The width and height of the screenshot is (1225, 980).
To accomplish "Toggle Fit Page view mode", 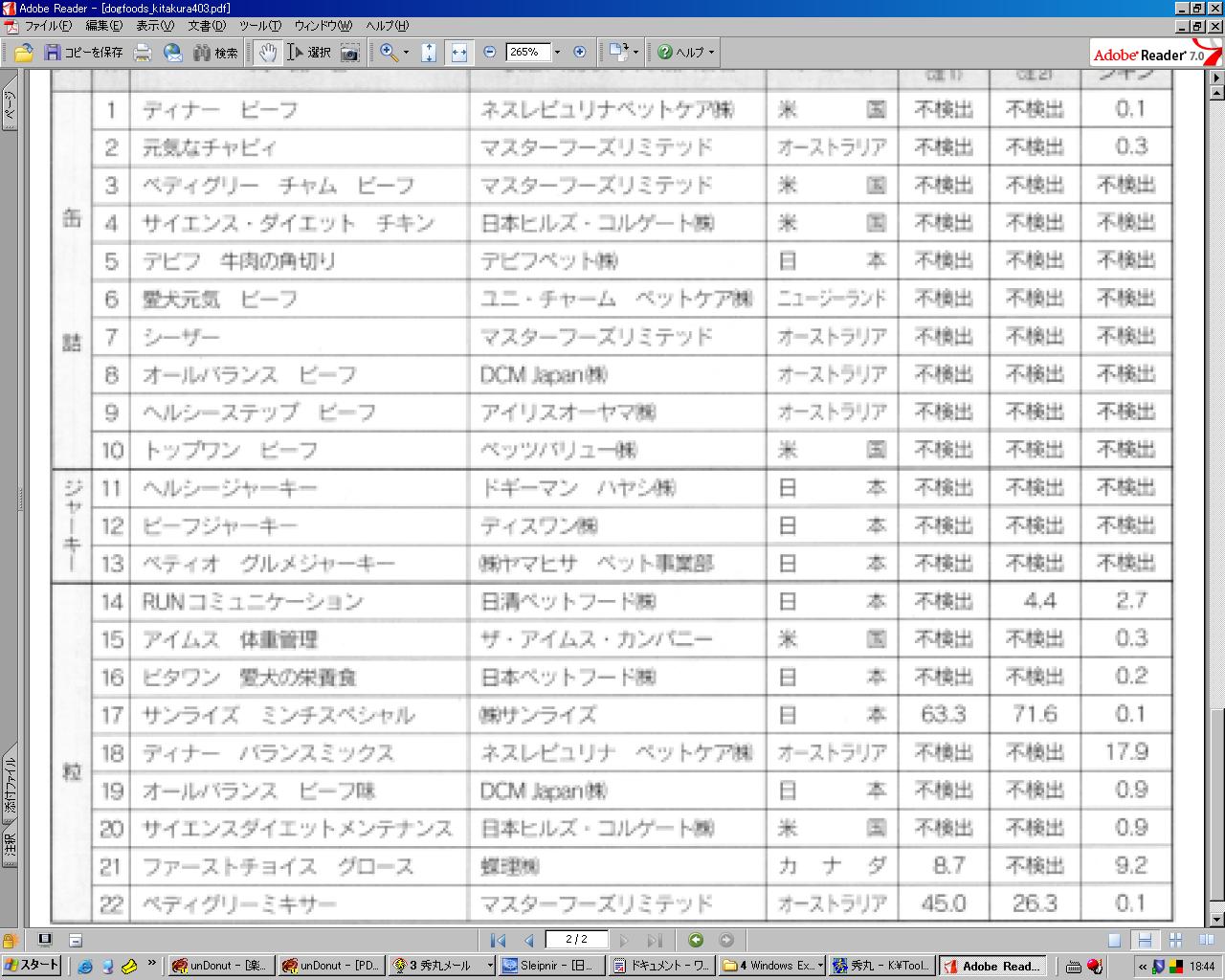I will pyautogui.click(x=429, y=53).
